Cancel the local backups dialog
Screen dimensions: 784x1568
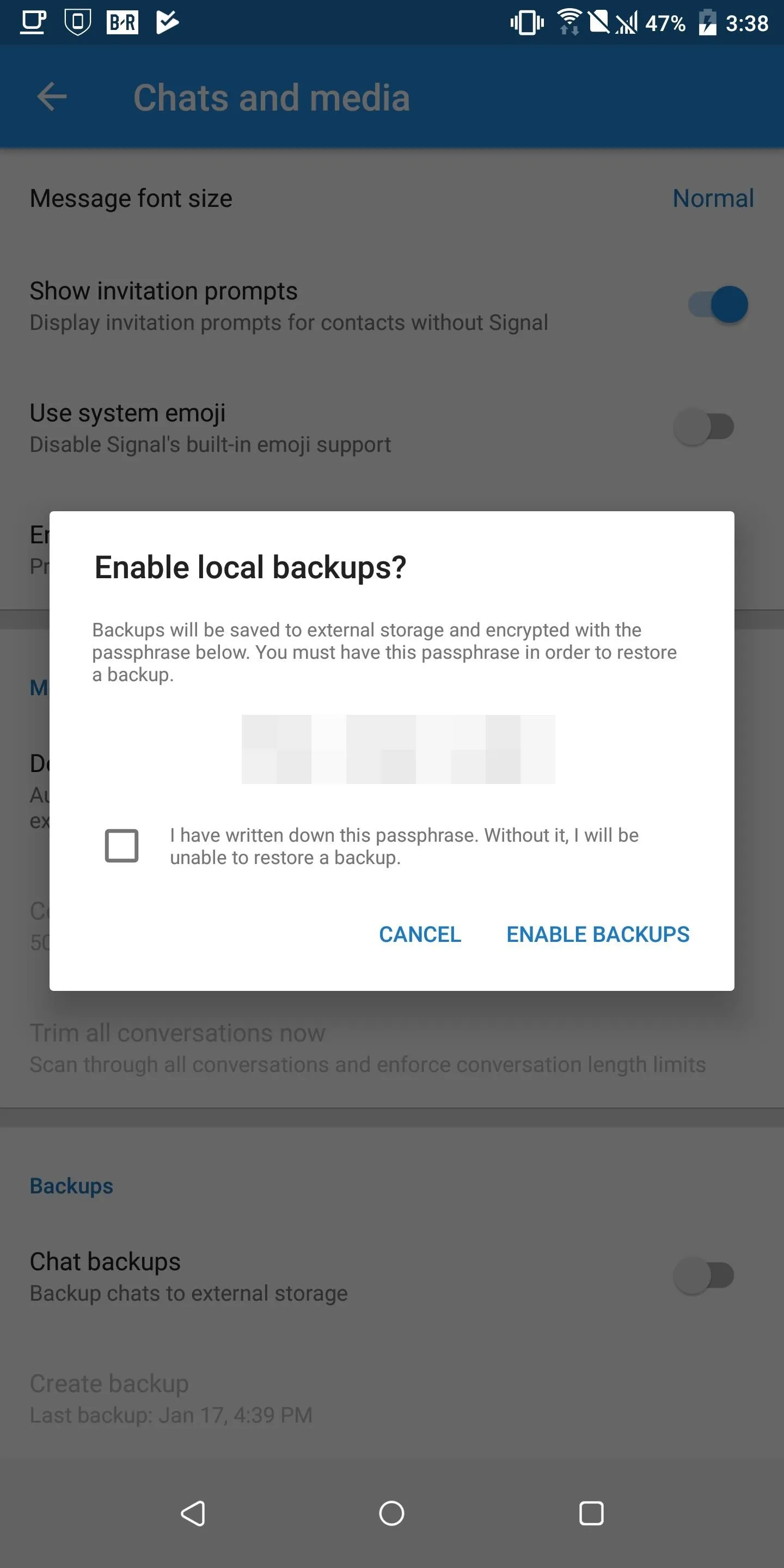pyautogui.click(x=420, y=934)
